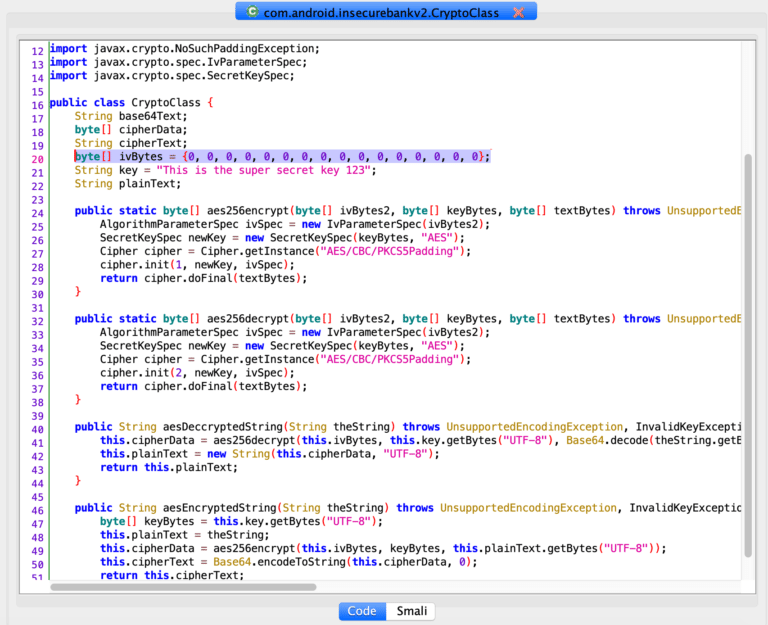Click "return cipher.doFinal(textBytes);" on line 29
Image resolution: width=768 pixels, height=625 pixels.
point(204,279)
